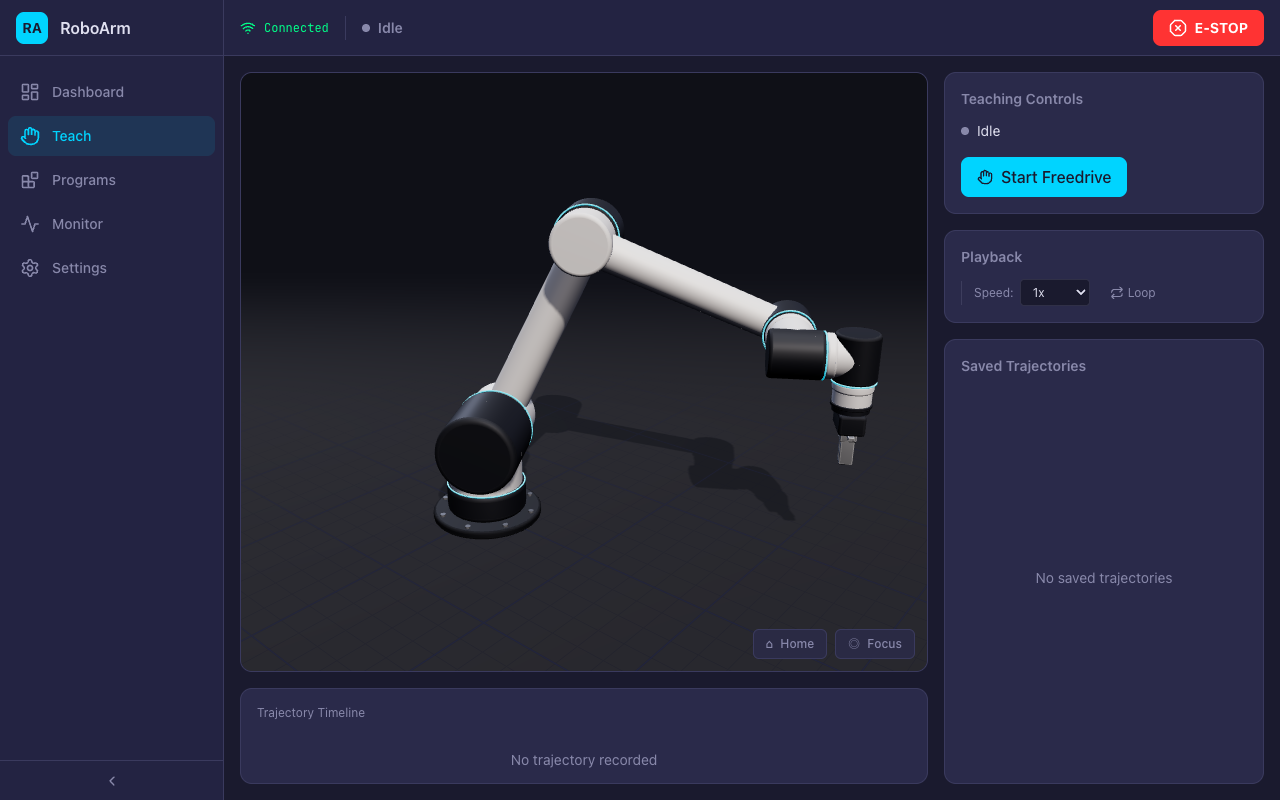This screenshot has width=1280, height=800.
Task: Reset the 3D view with Home
Action: [790, 644]
